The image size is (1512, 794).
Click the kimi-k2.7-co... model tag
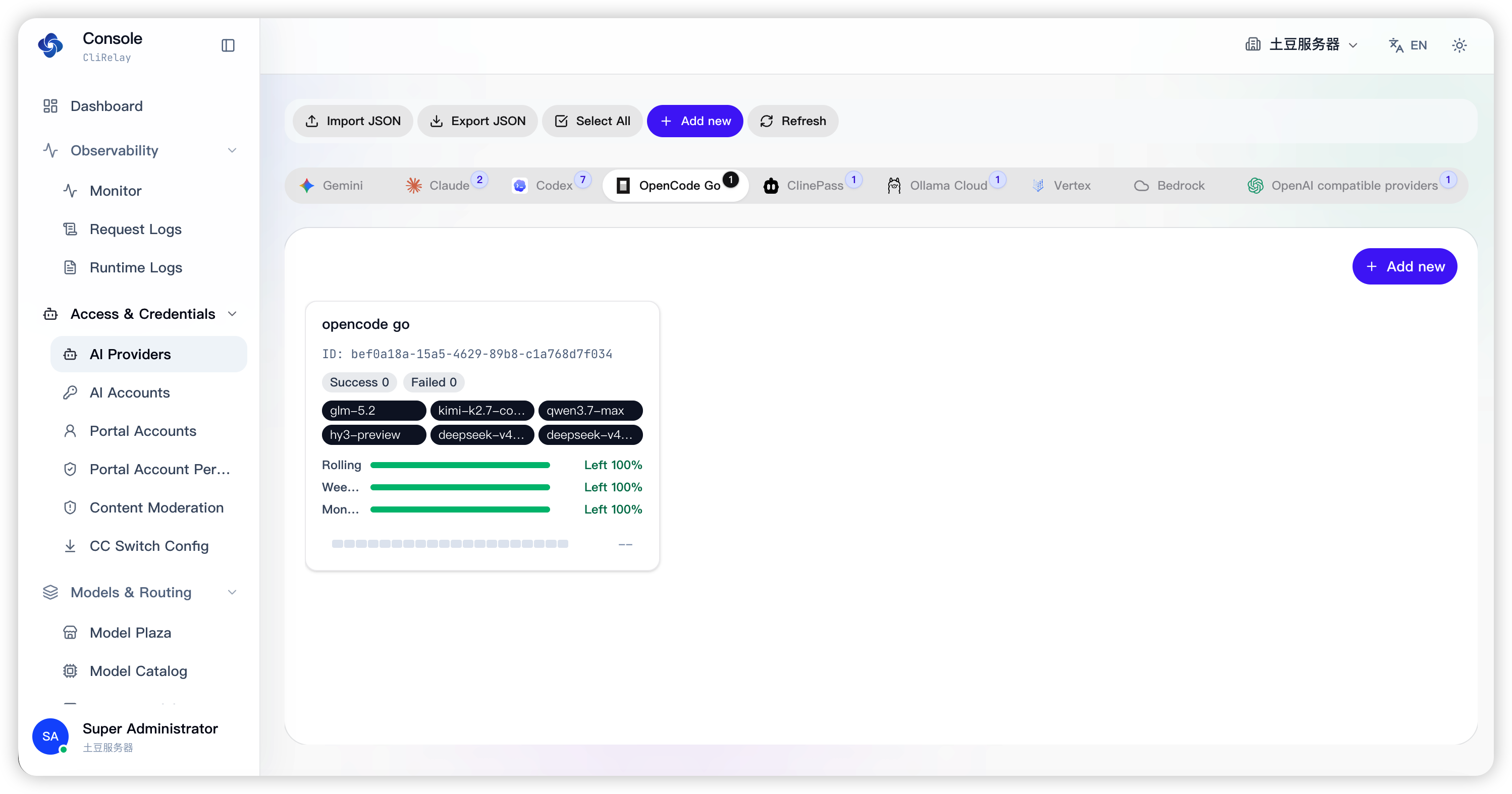[482, 411]
